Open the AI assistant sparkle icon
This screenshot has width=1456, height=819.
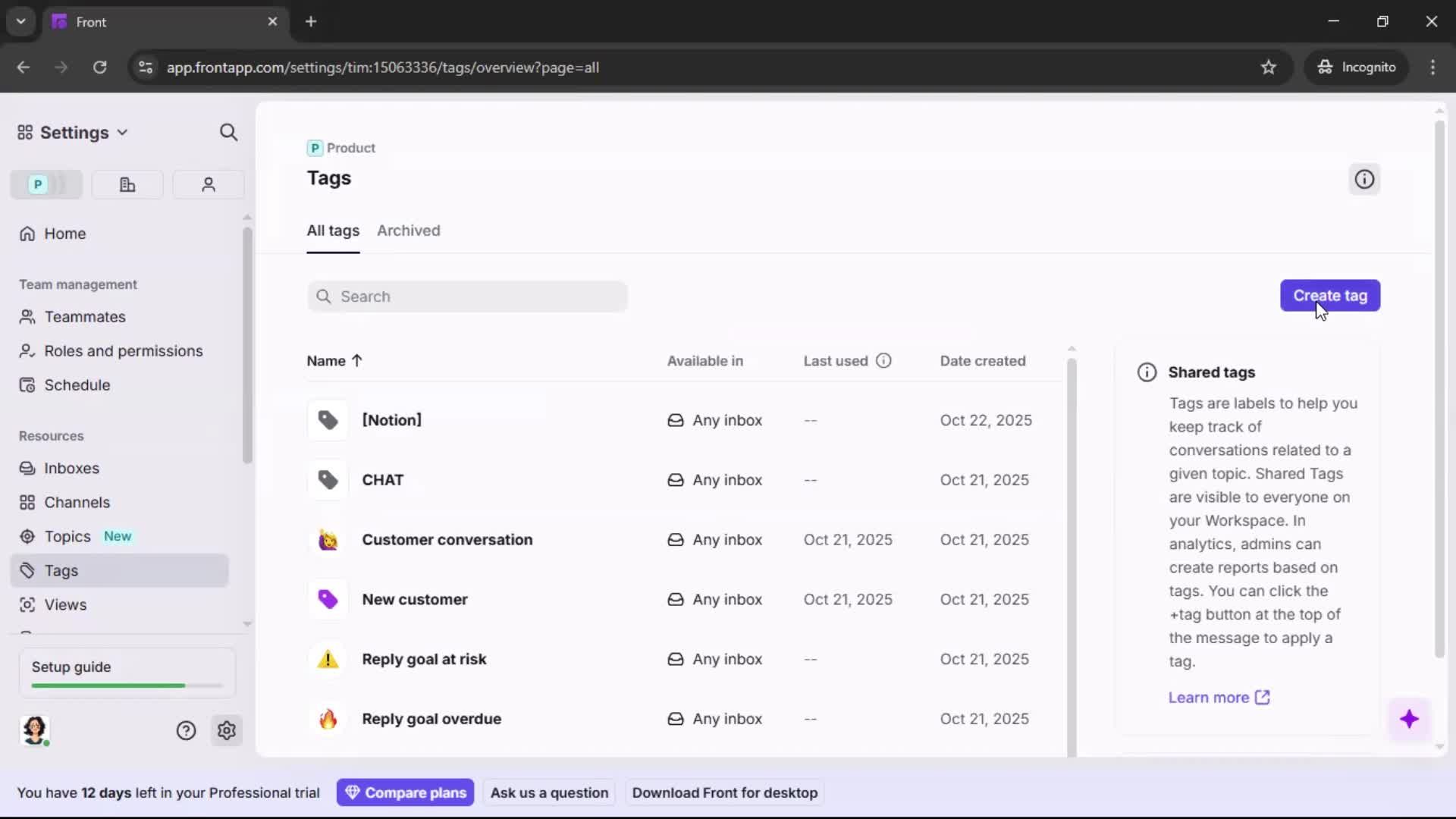pos(1410,719)
